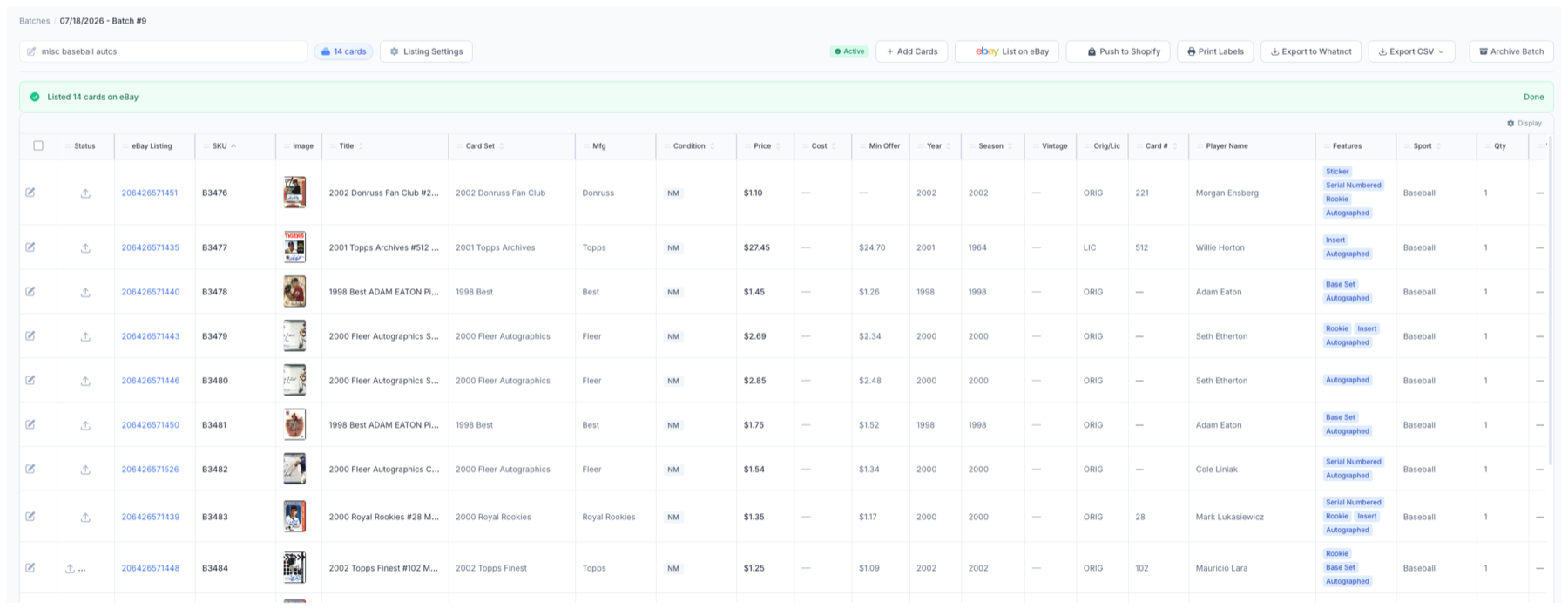The width and height of the screenshot is (1568, 609).
Task: Click Sticker feature tag on Ensberg row
Action: pos(1337,172)
